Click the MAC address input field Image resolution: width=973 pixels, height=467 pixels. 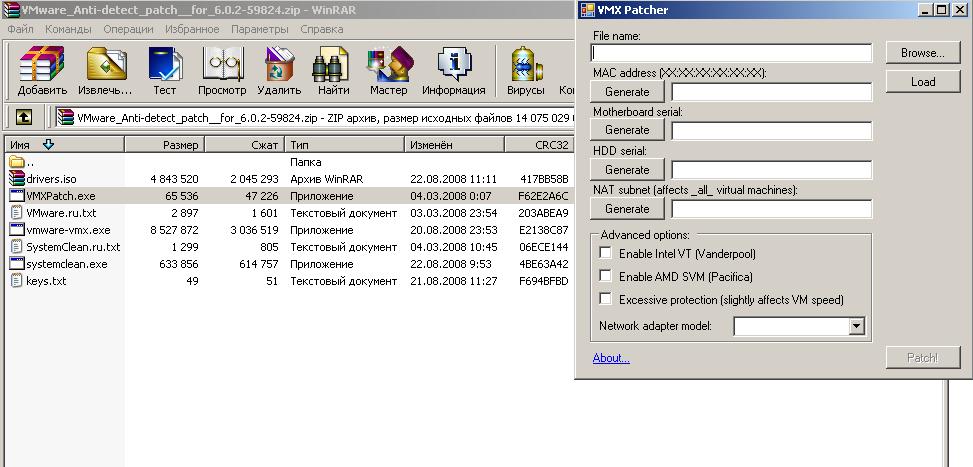[771, 92]
